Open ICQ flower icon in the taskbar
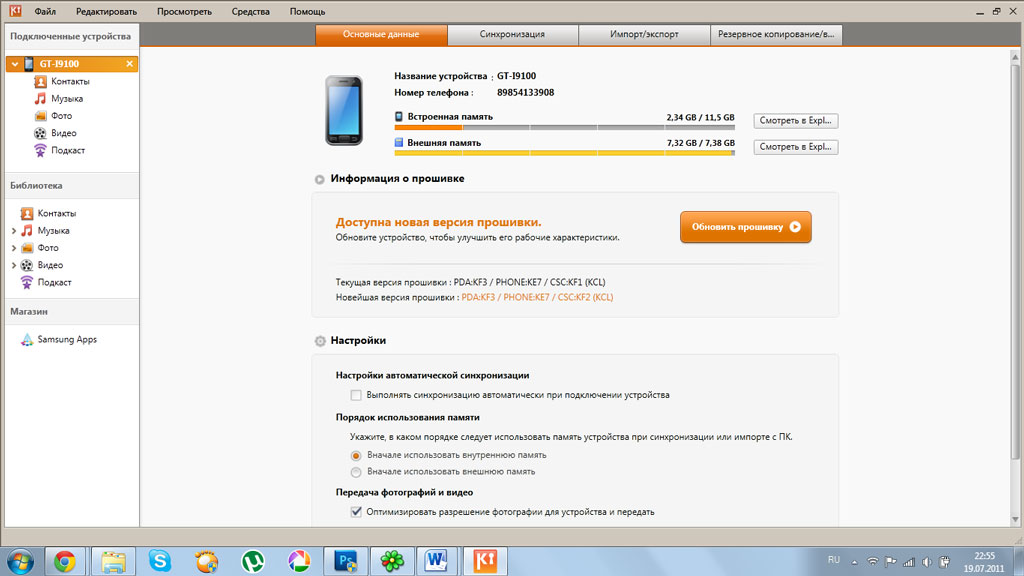 coord(392,561)
